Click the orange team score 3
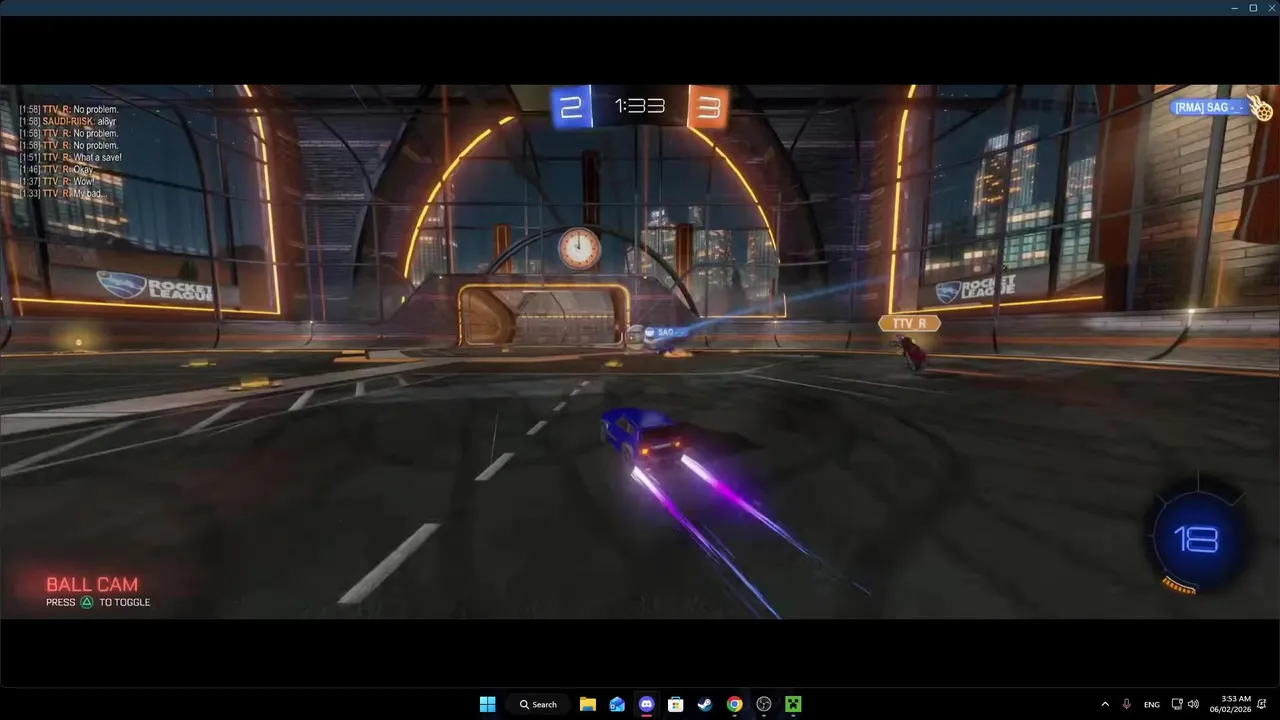The width and height of the screenshot is (1280, 720). click(x=708, y=107)
